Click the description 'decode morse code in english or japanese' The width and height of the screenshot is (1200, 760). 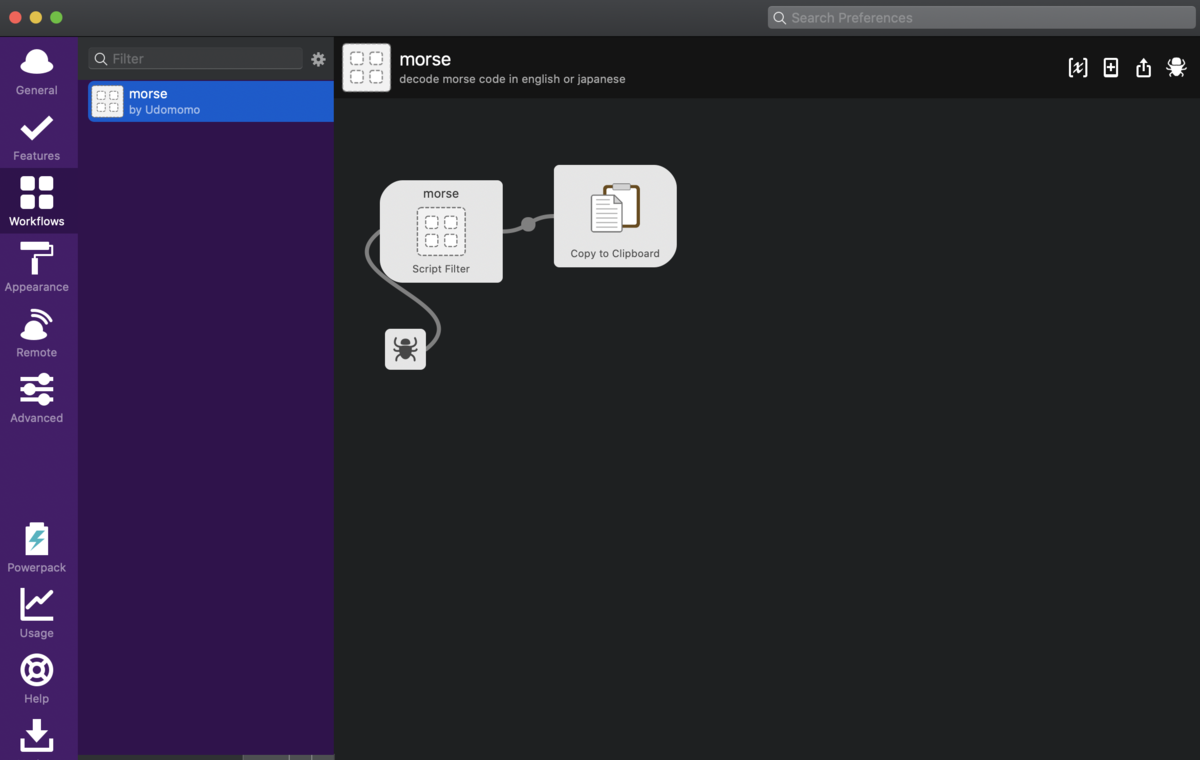pos(512,79)
